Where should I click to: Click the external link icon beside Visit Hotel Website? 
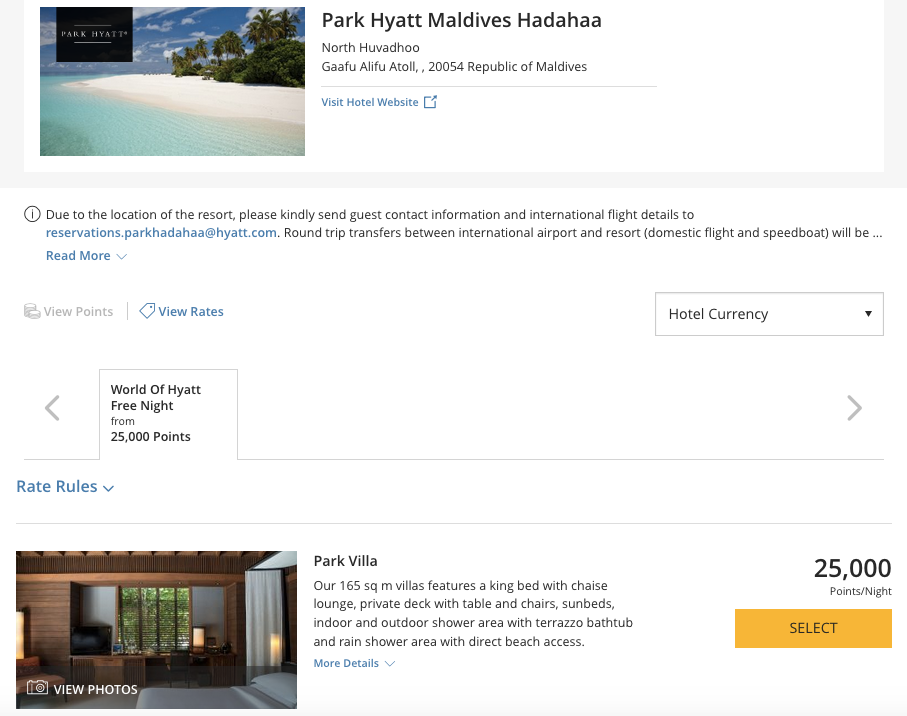coord(431,102)
